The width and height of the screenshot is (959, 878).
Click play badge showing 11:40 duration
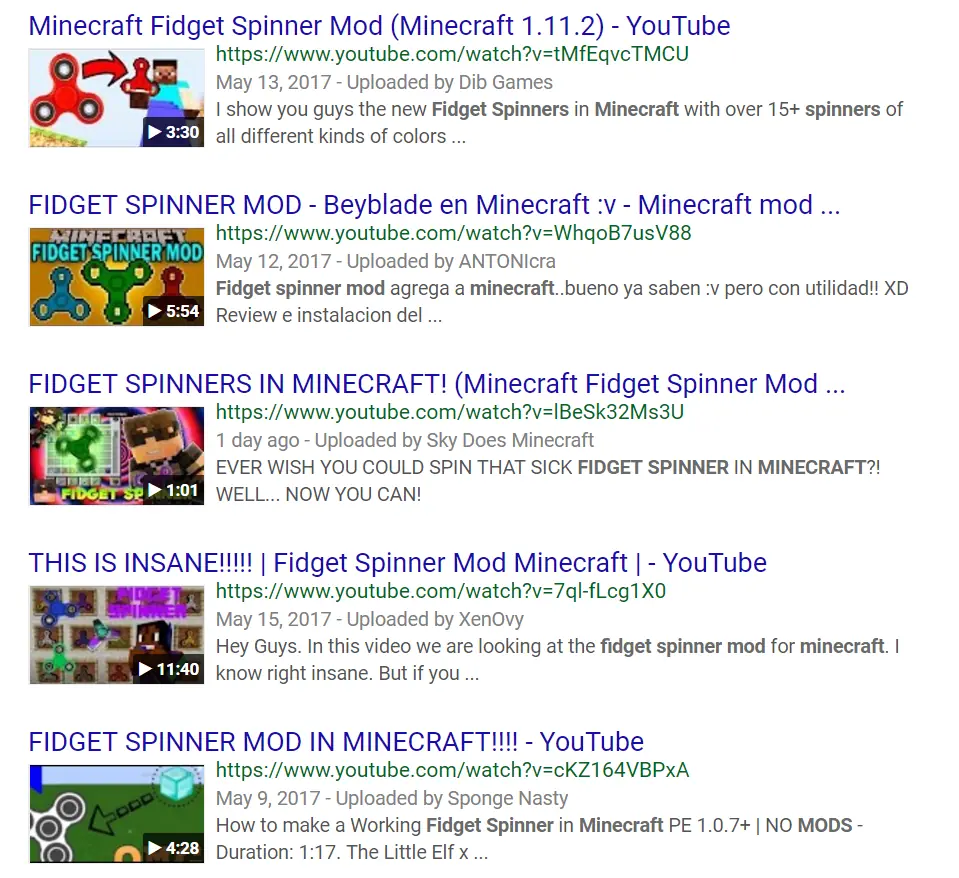[x=168, y=670]
